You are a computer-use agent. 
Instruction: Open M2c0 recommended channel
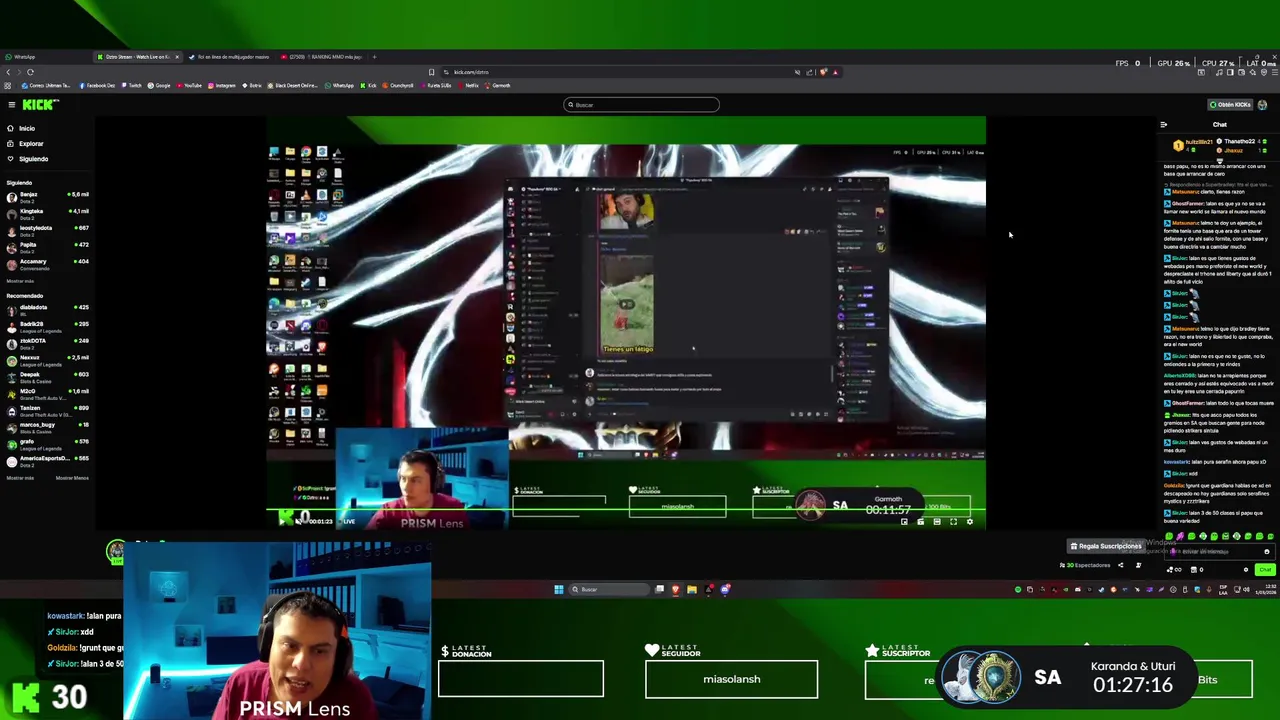[x=47, y=393]
